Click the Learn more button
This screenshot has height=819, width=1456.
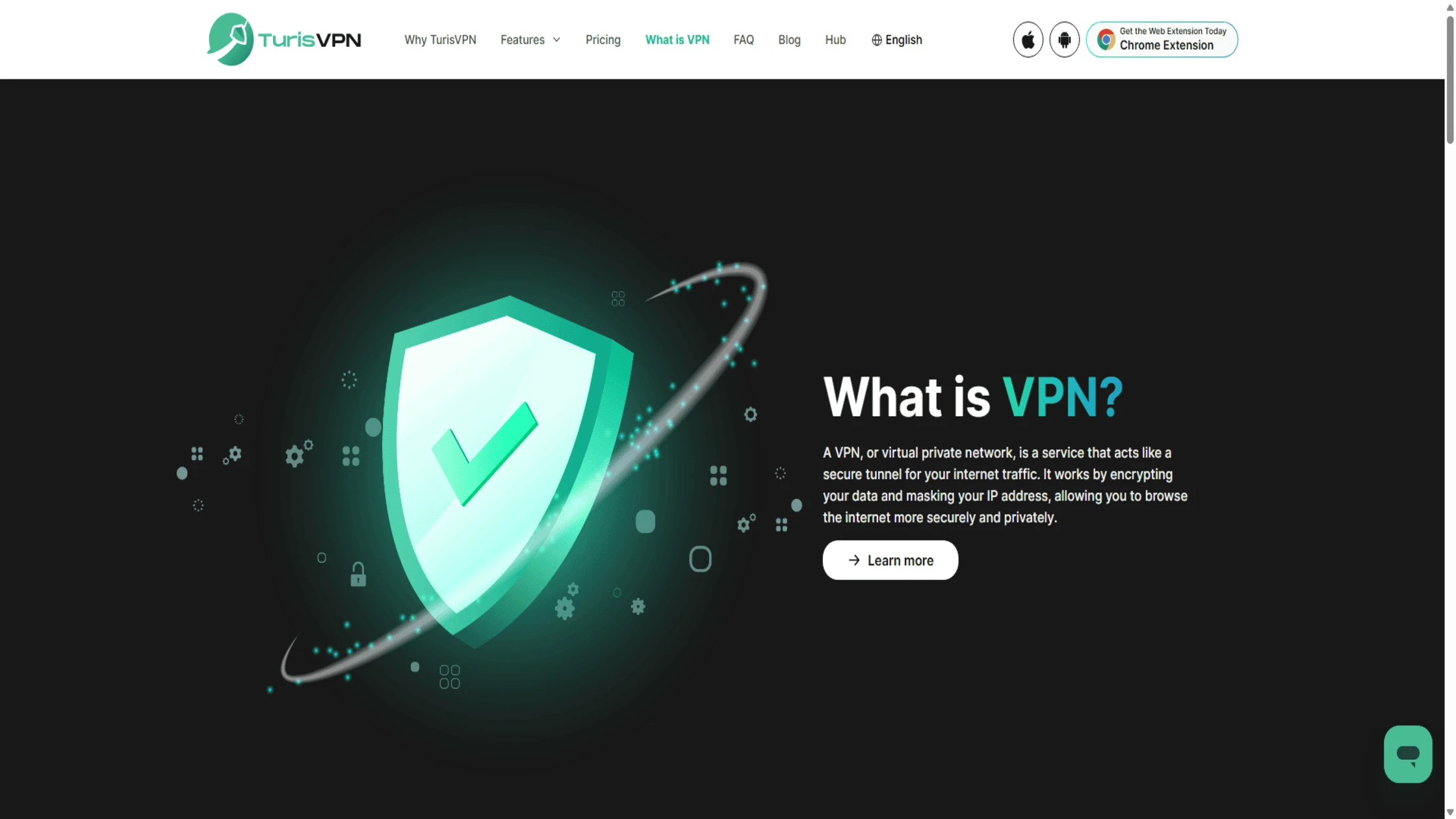[x=890, y=560]
